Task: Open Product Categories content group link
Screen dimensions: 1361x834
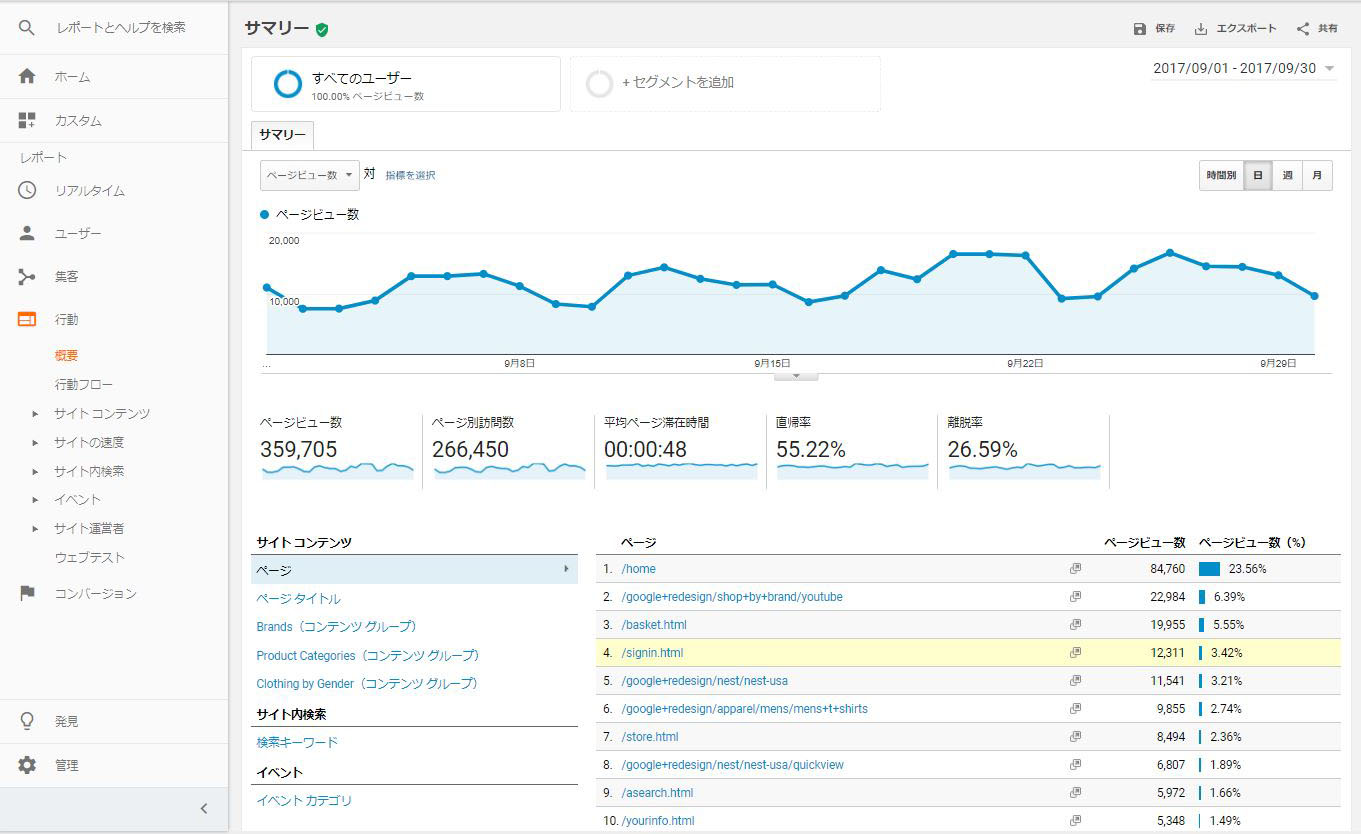Action: click(367, 655)
